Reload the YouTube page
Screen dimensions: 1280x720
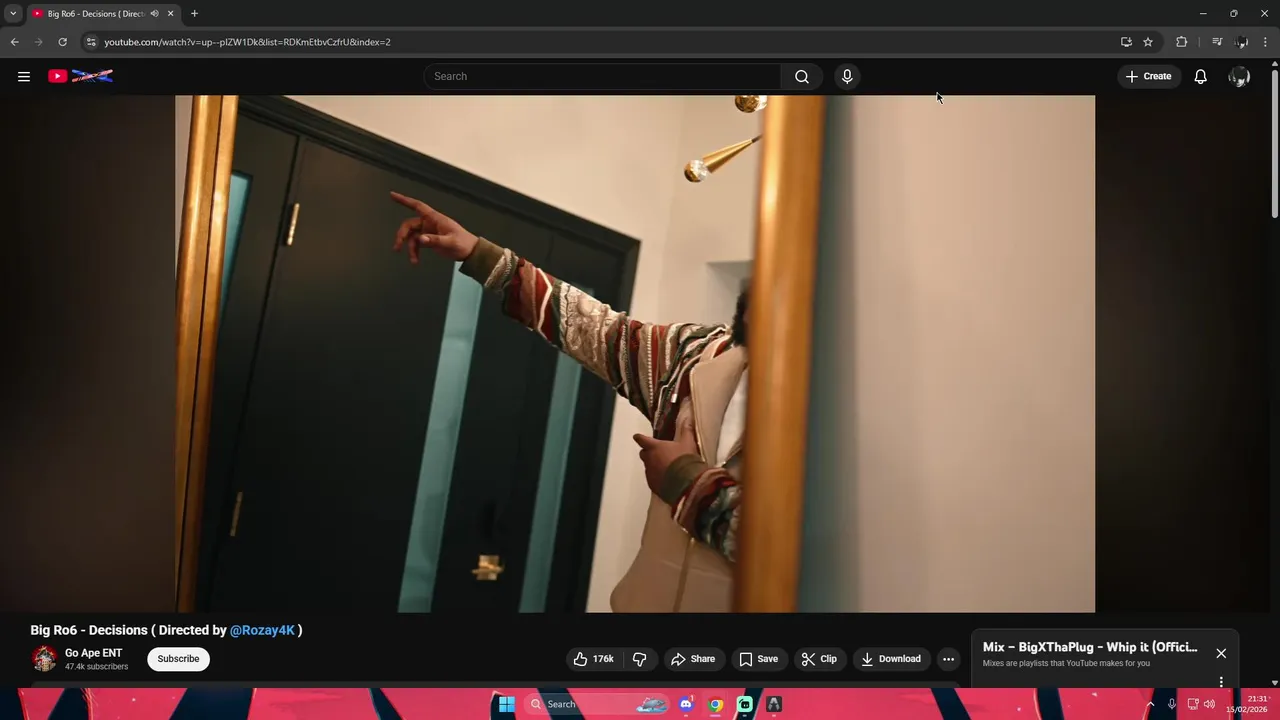point(62,42)
